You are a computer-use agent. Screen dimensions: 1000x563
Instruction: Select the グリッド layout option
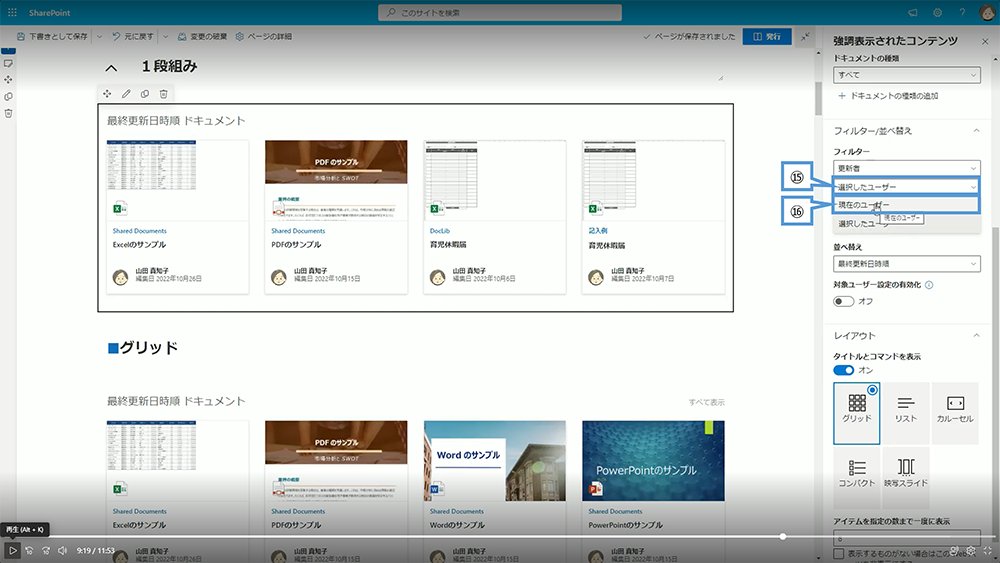(x=857, y=413)
